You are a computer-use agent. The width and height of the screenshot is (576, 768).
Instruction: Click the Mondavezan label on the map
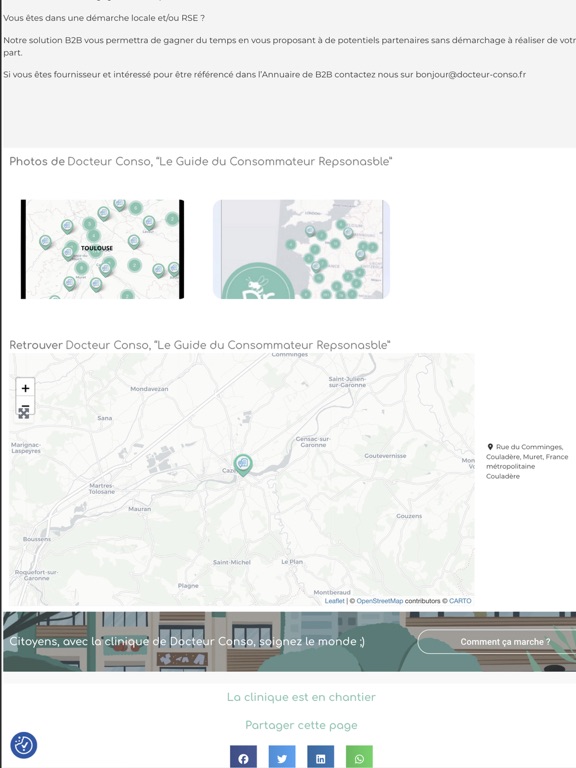coord(149,389)
